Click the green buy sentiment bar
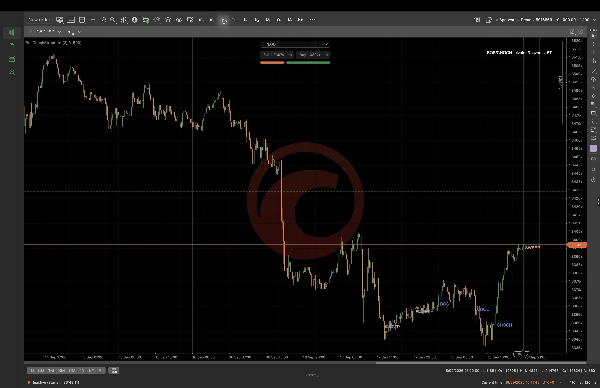 pos(308,62)
